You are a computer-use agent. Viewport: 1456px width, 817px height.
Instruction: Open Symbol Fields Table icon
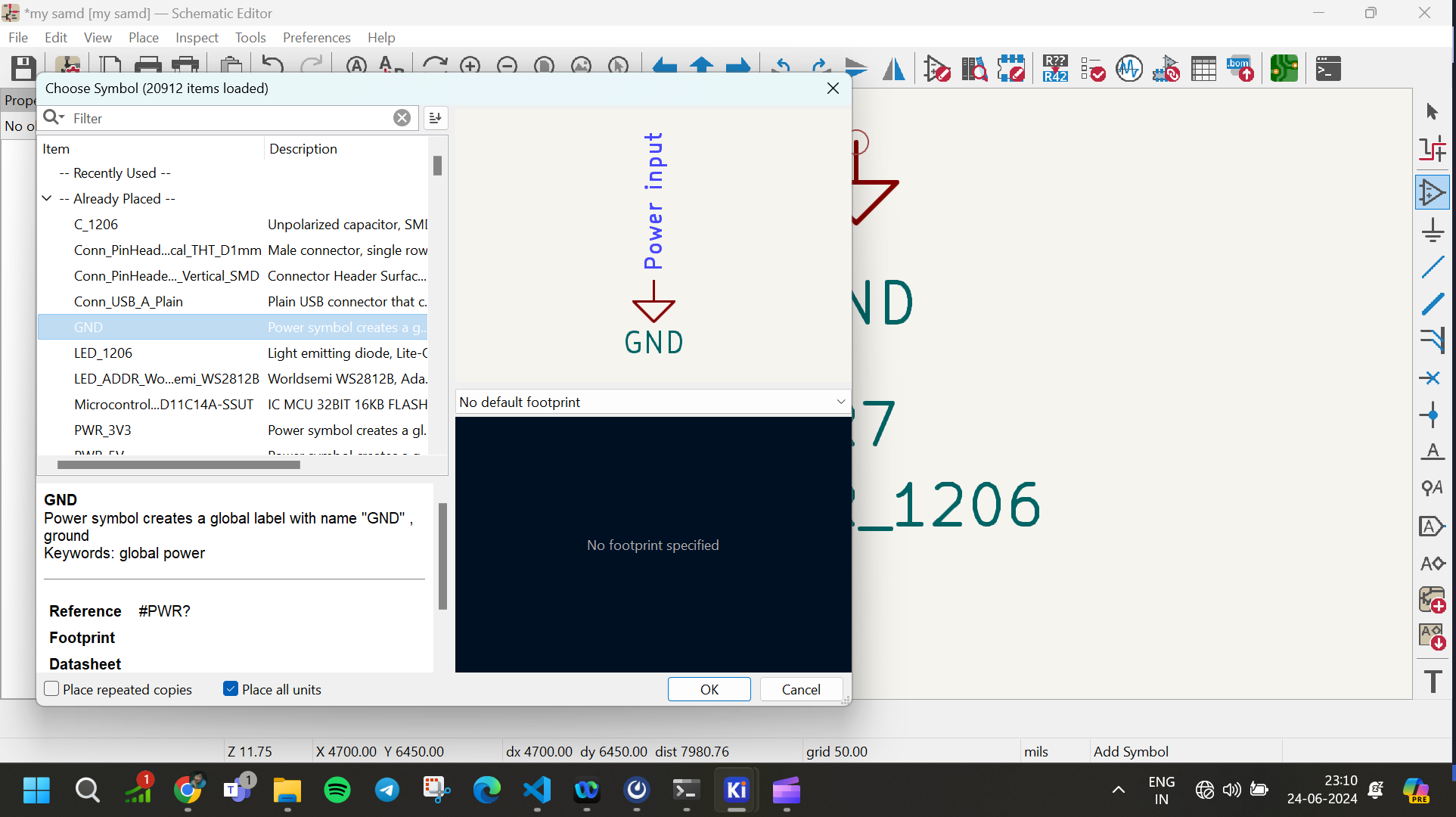coord(1203,68)
